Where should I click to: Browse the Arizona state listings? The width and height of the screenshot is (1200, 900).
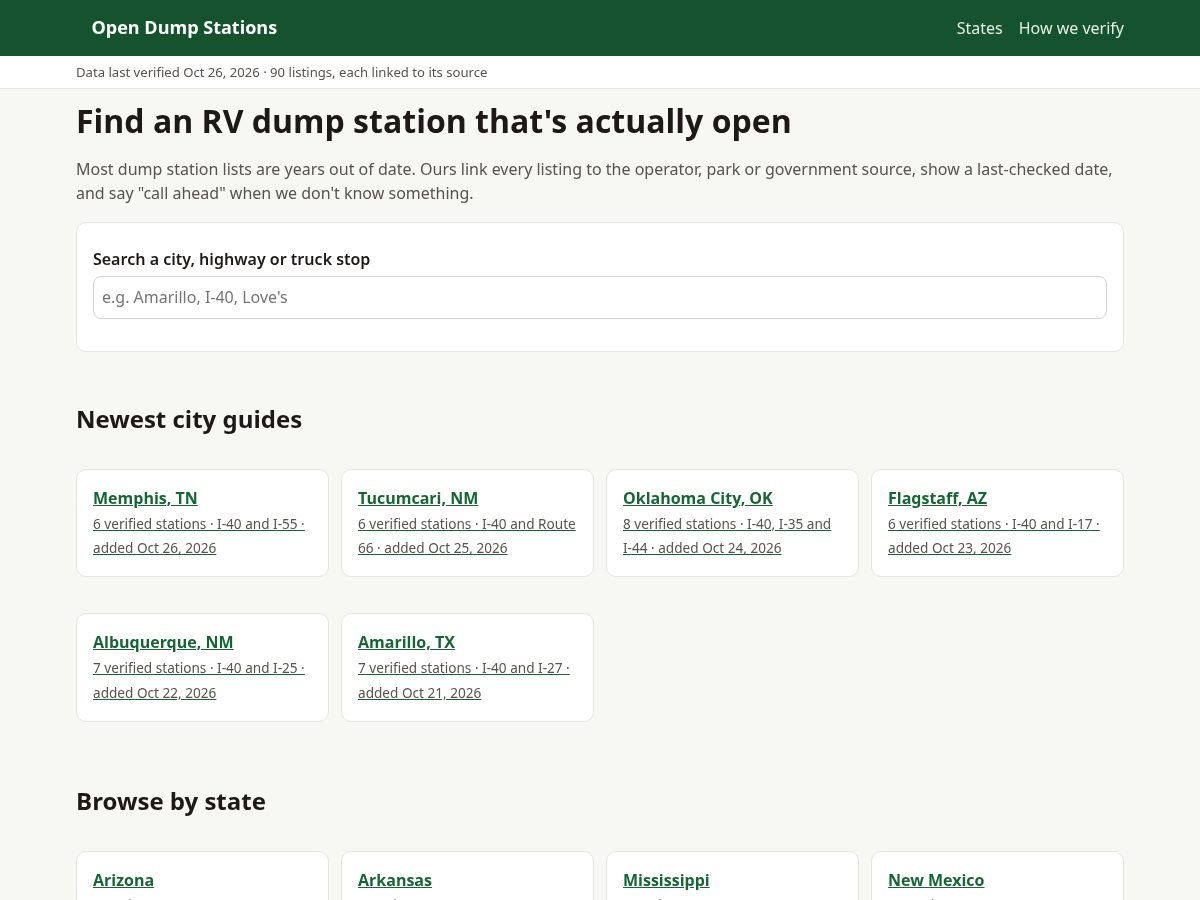[x=123, y=880]
